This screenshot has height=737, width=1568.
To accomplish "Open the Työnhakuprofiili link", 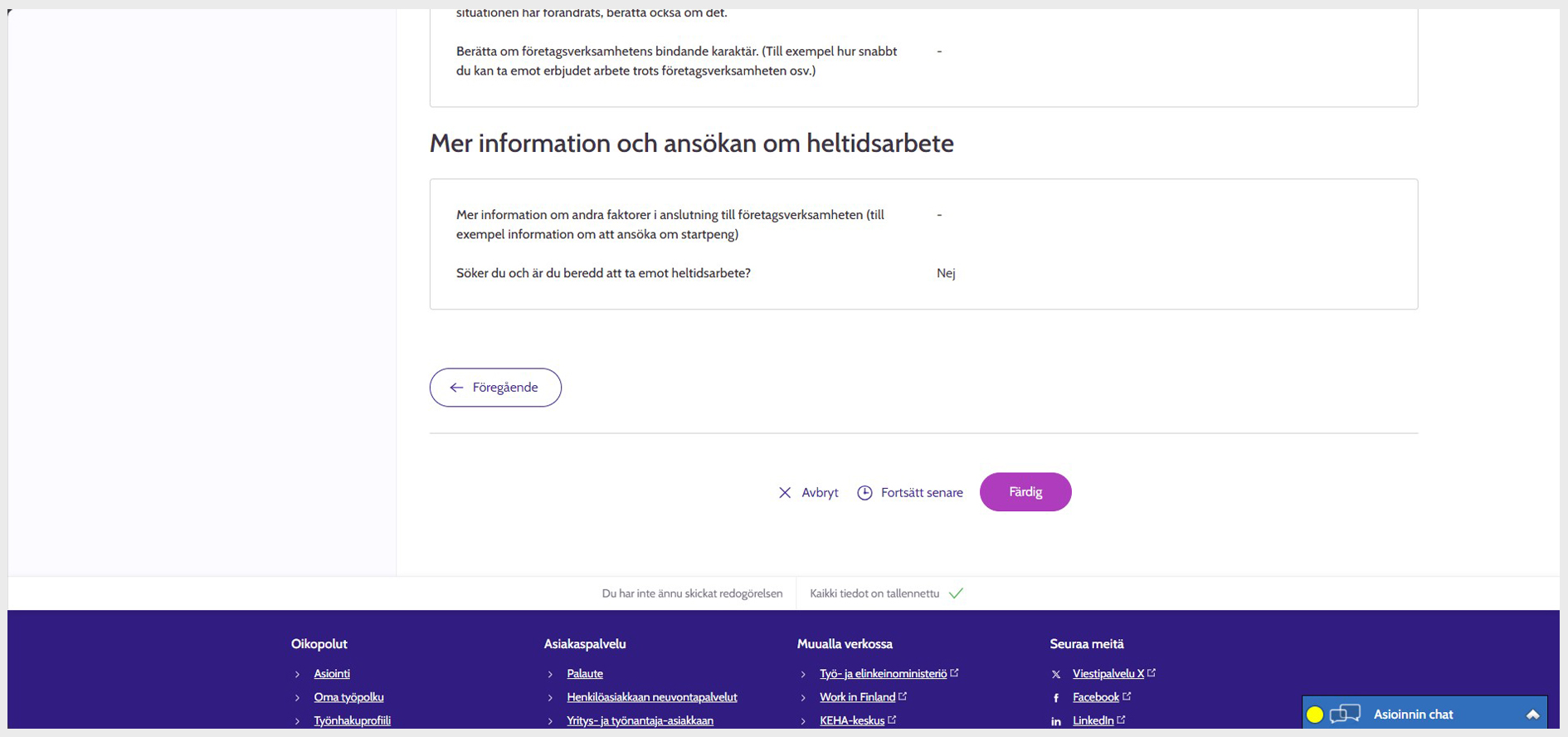I will (352, 720).
